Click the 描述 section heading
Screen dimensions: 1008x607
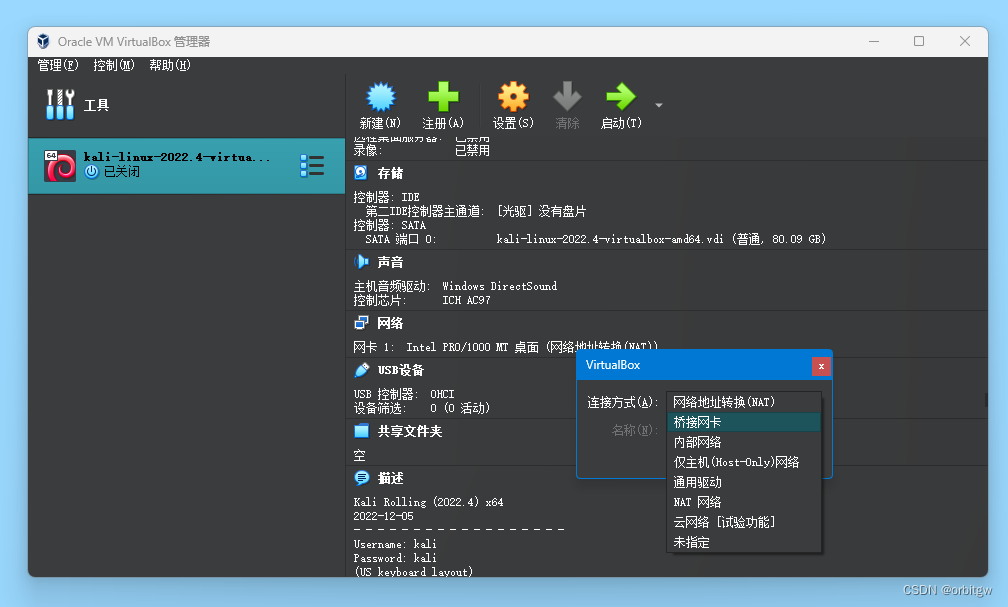pyautogui.click(x=390, y=478)
